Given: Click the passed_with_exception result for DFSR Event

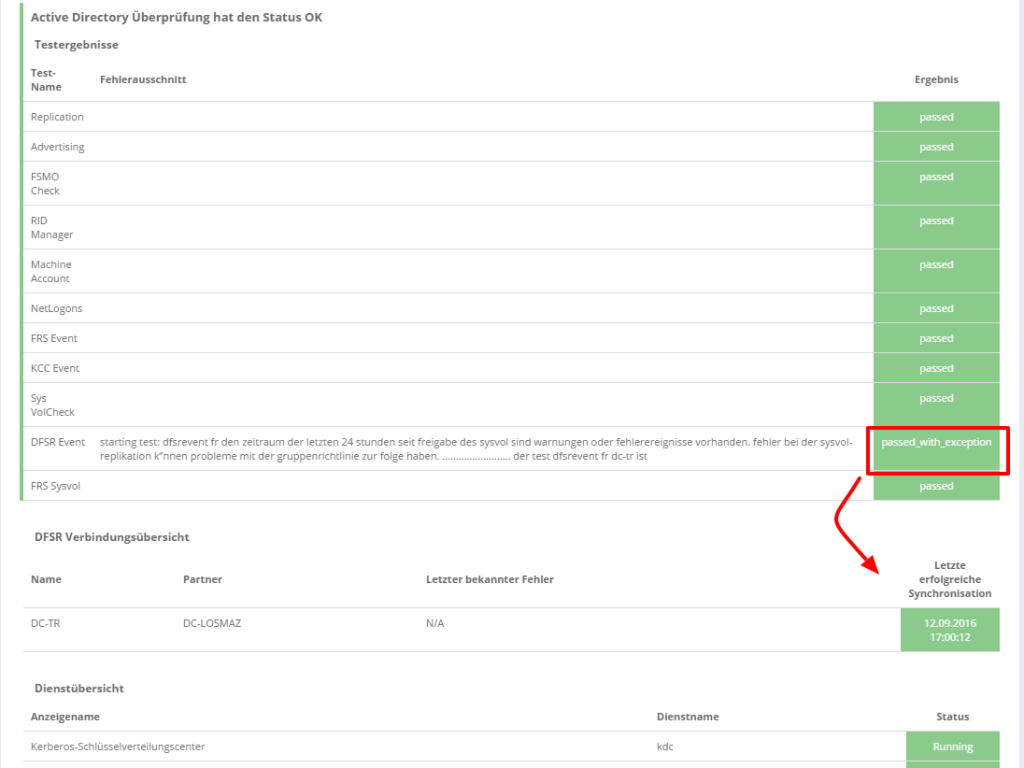Looking at the screenshot, I should point(936,442).
